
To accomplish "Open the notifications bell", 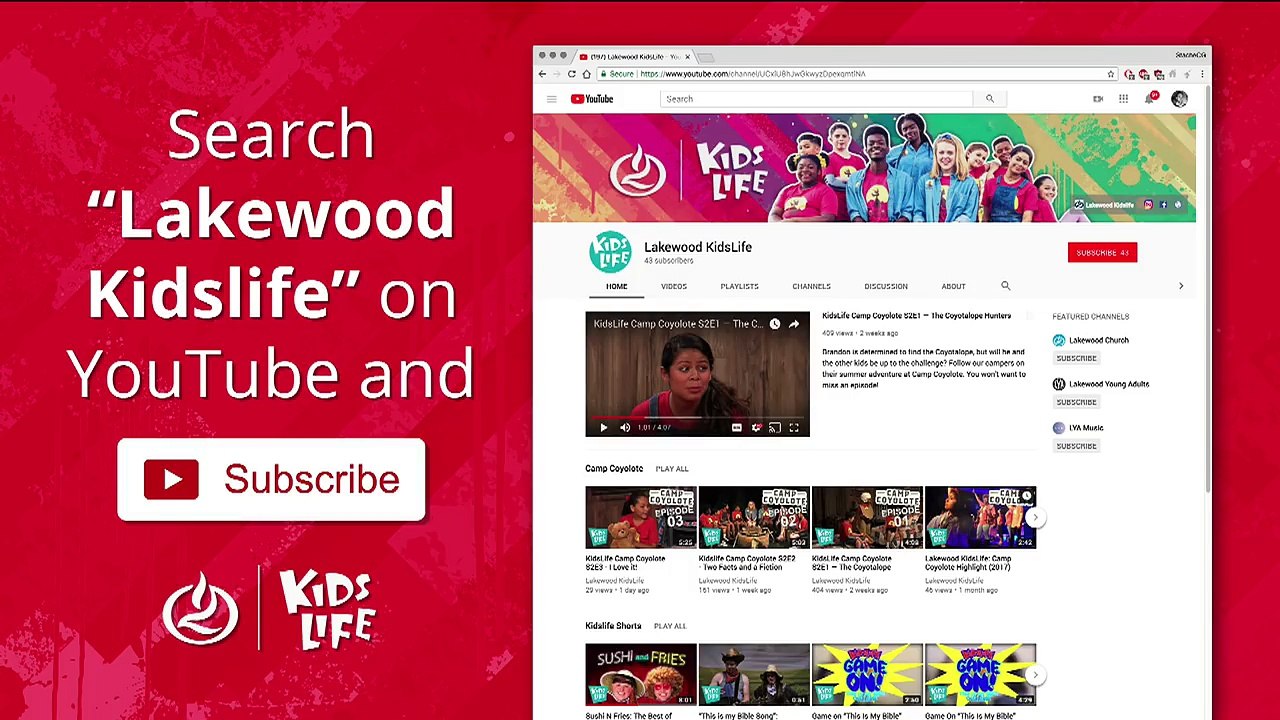I will coord(1150,98).
